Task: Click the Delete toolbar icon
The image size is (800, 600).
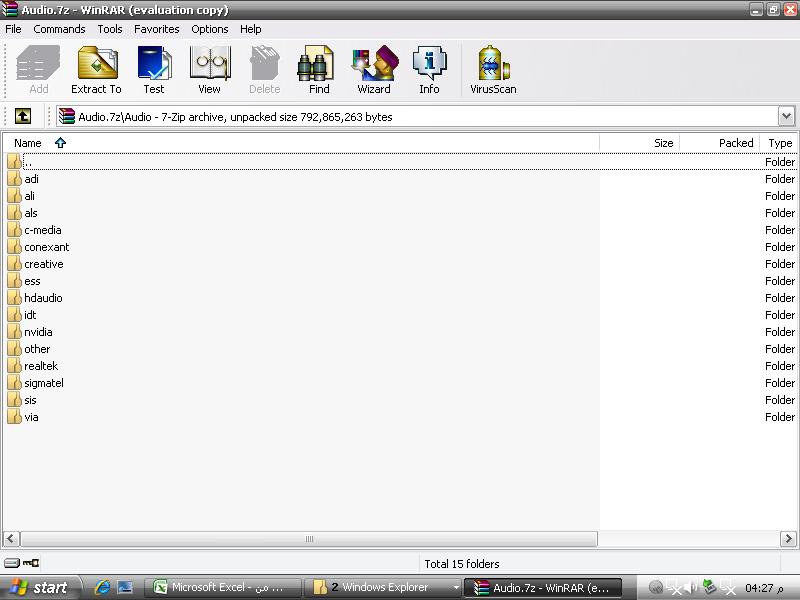Action: click(265, 70)
